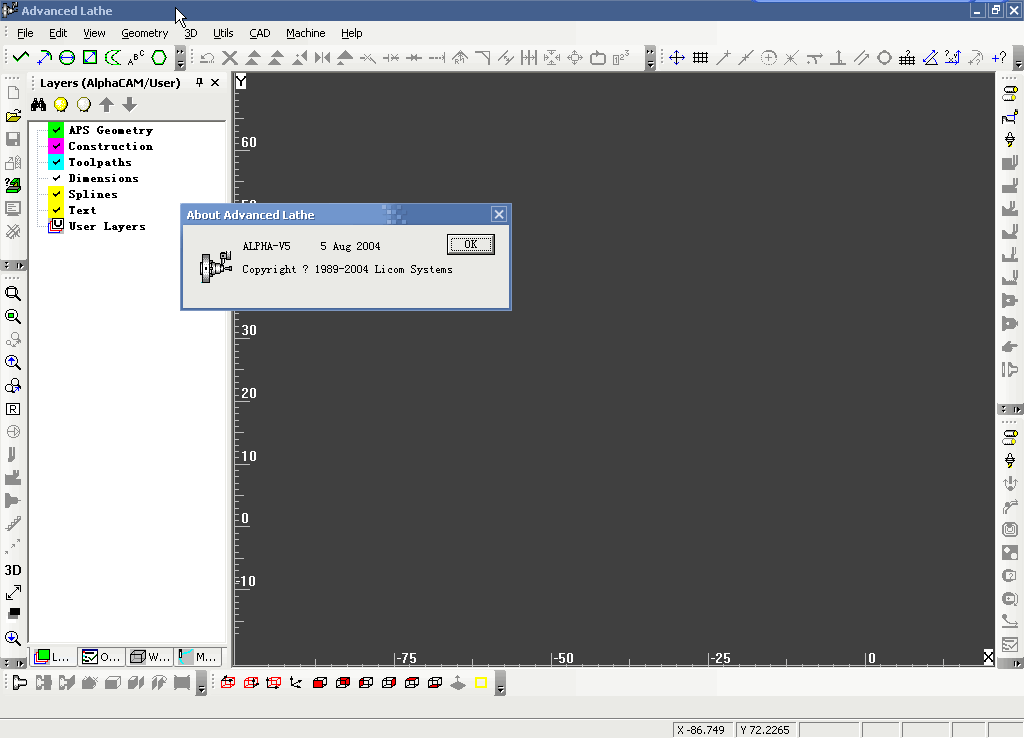Toggle the Splines layer checkbox
The height and width of the screenshot is (738, 1024).
tap(56, 194)
